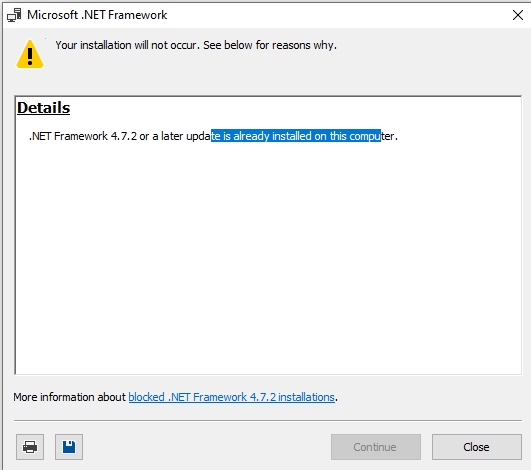
Task: Close the dialog with the title bar X
Action: (518, 15)
